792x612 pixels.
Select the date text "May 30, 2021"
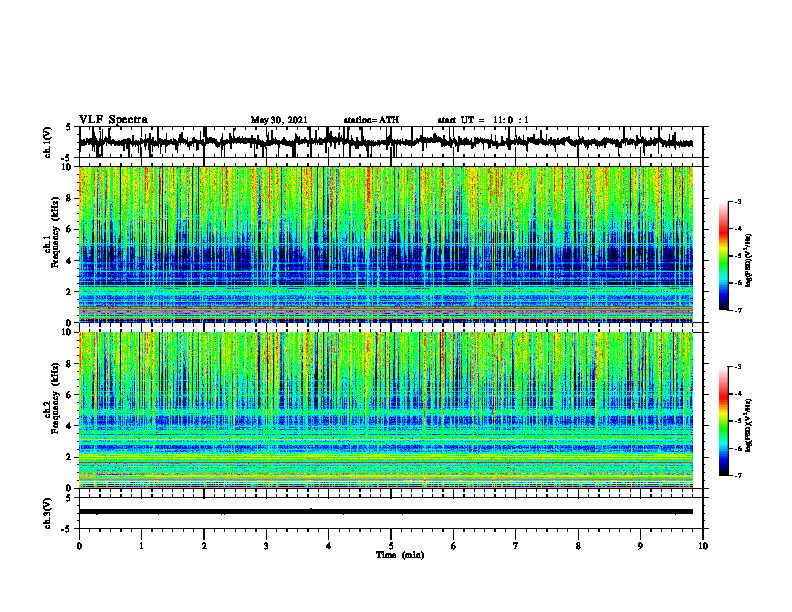pos(279,120)
